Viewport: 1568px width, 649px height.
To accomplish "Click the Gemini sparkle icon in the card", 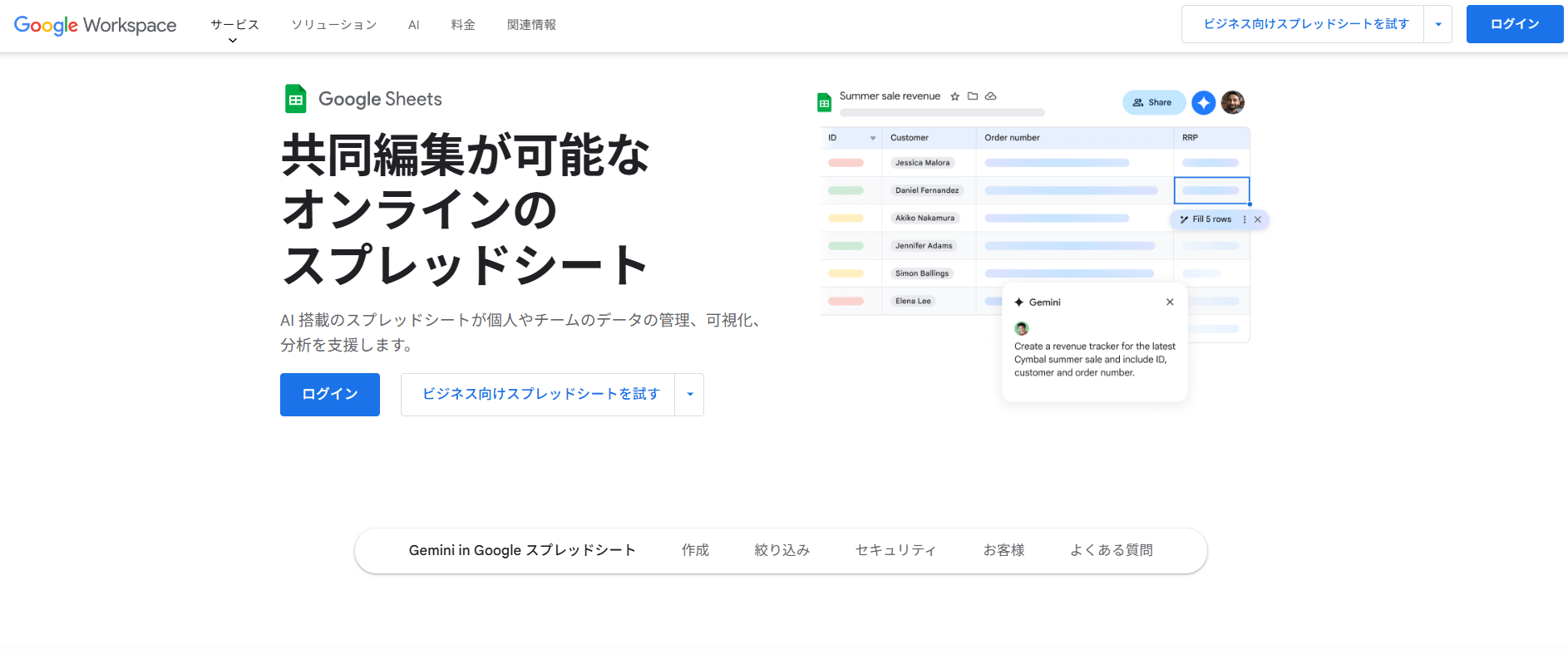I will [x=1019, y=302].
